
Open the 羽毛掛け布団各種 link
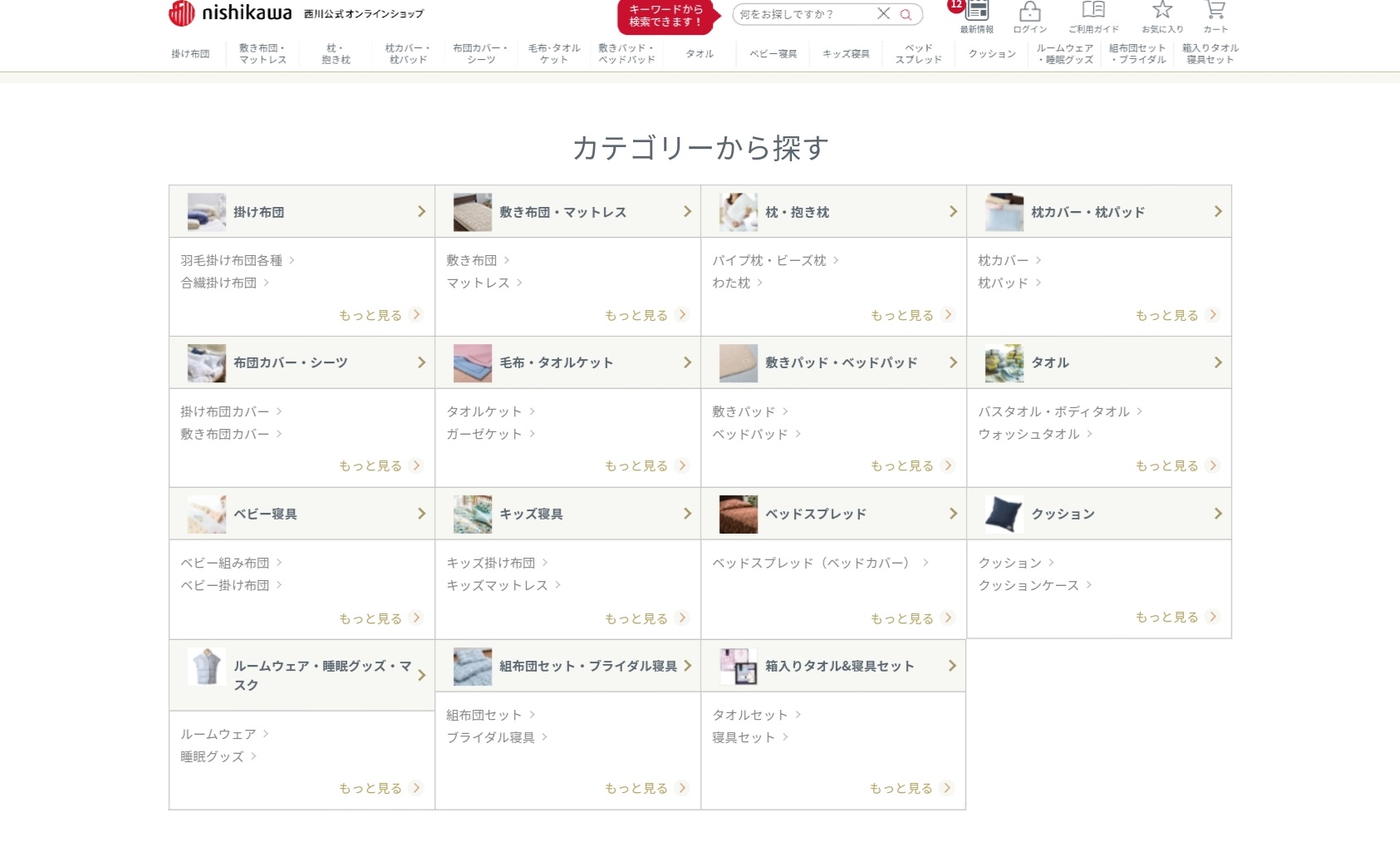[232, 260]
